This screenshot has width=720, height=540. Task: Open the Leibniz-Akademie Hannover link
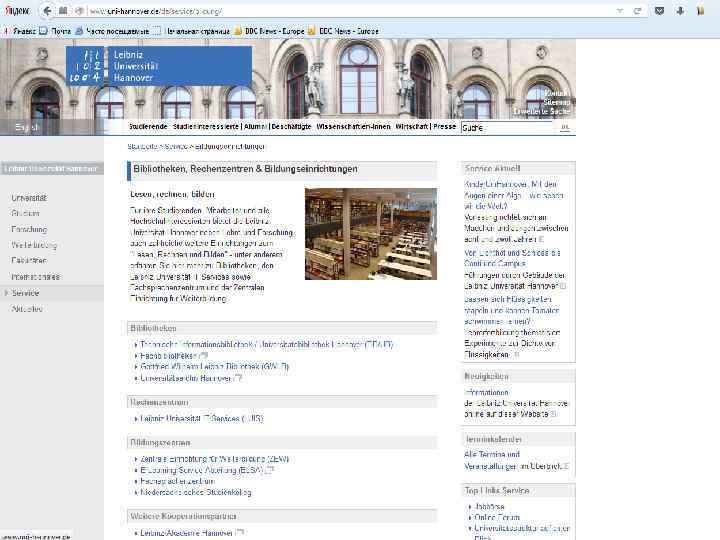(186, 533)
